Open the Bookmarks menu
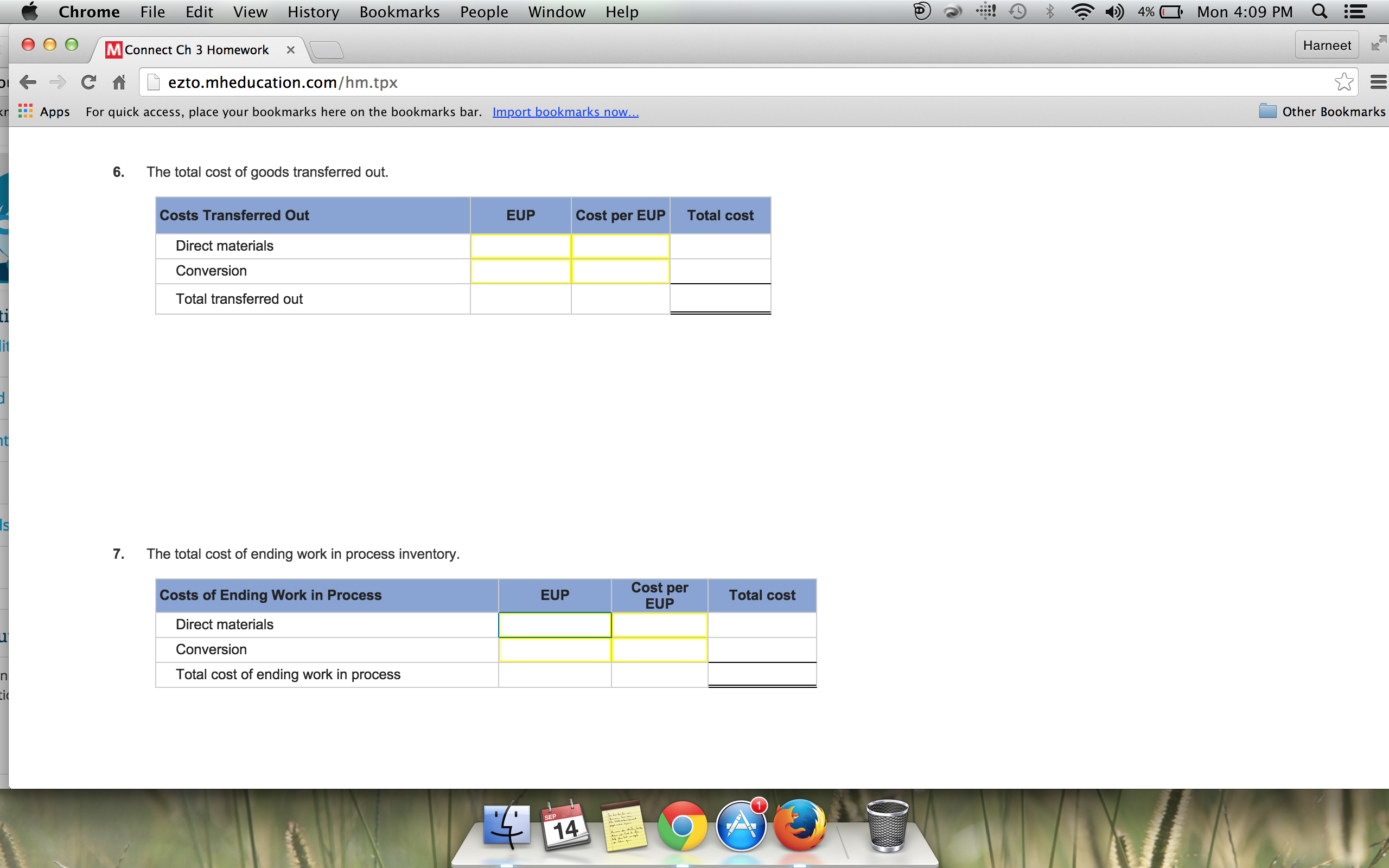 pyautogui.click(x=399, y=11)
